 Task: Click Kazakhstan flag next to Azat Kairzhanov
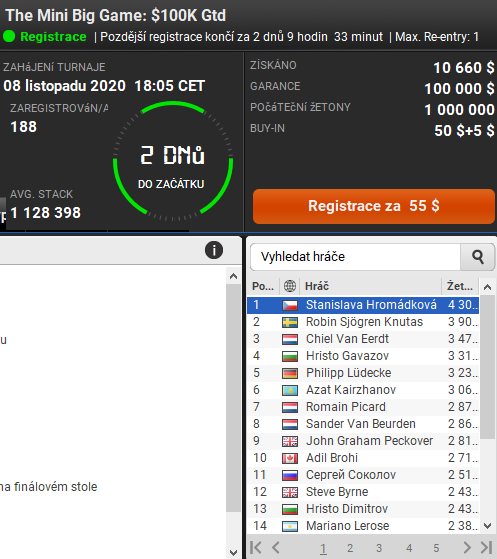coord(290,390)
